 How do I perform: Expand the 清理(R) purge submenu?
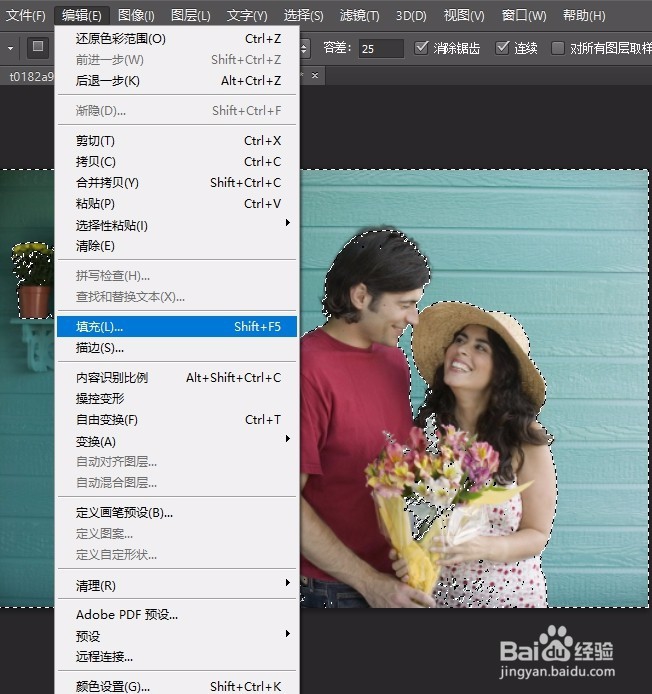coord(177,586)
